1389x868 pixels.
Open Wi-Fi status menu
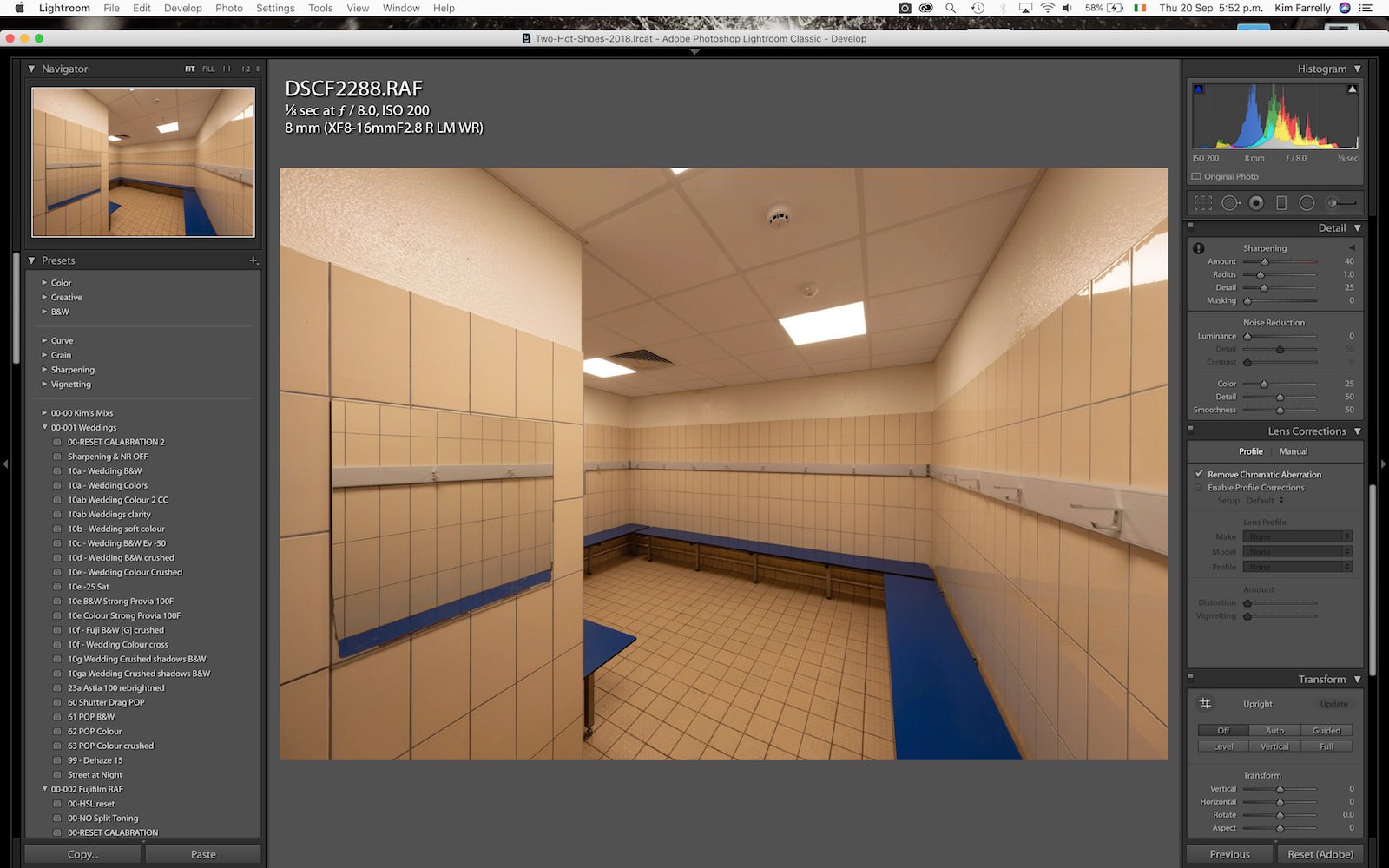pos(1048,8)
